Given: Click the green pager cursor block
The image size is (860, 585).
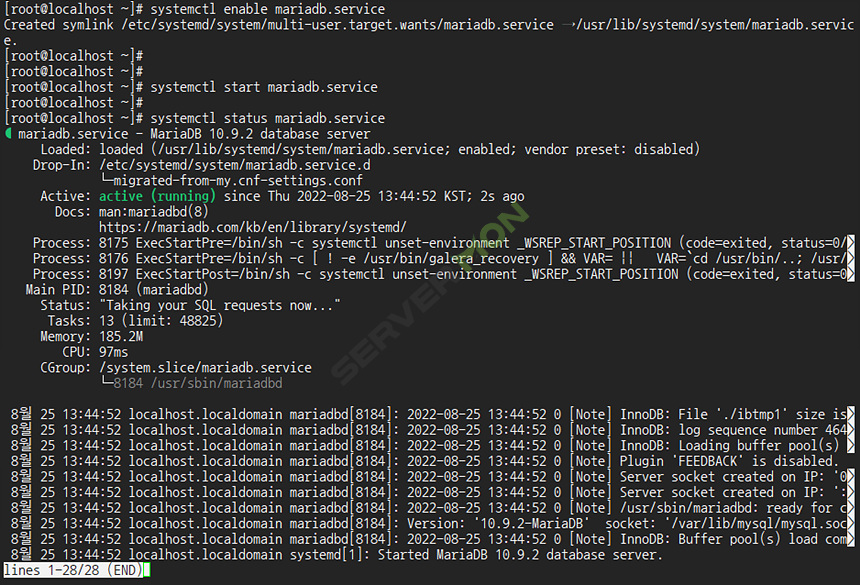Looking at the screenshot, I should [x=147, y=570].
